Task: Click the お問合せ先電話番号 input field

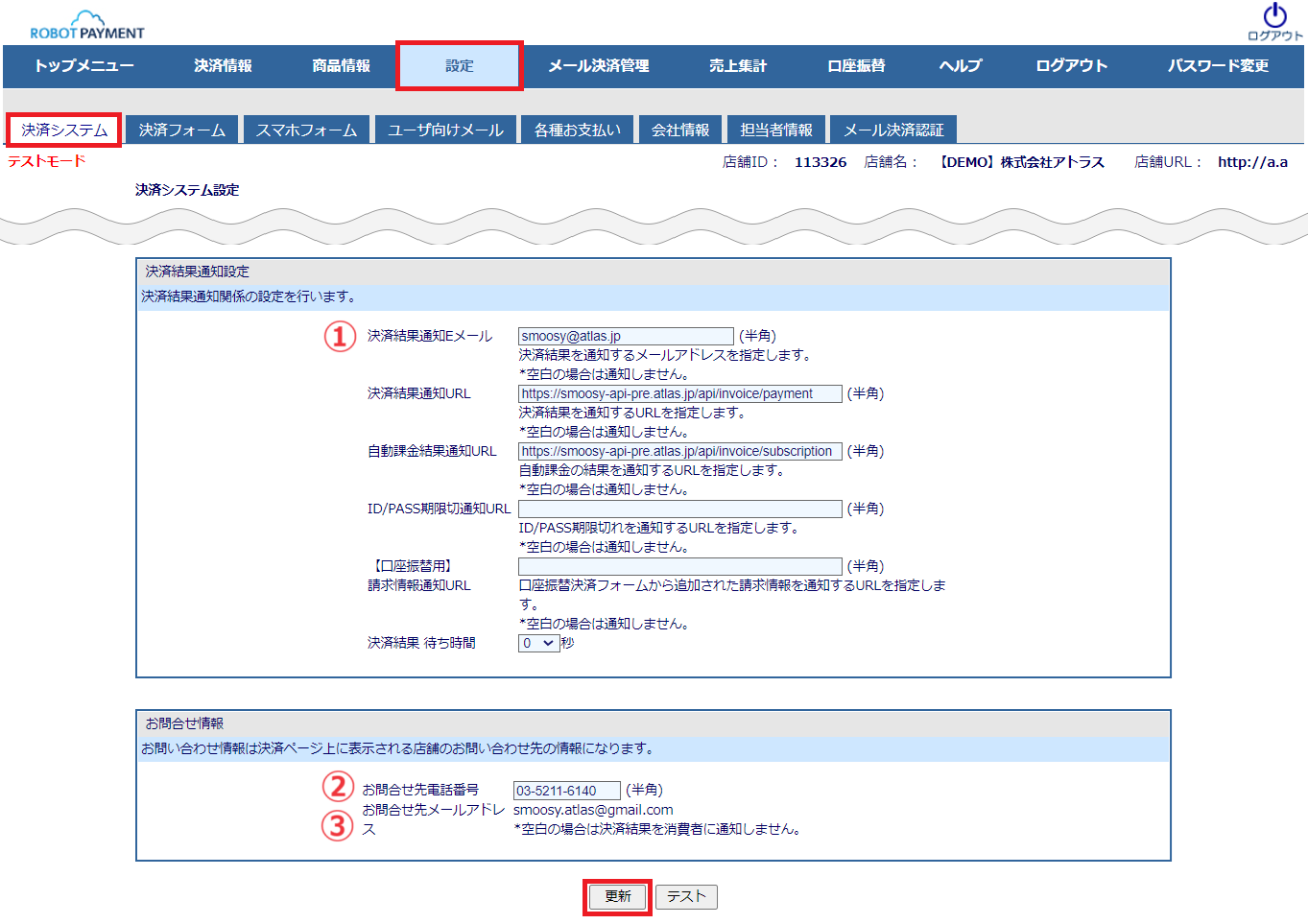Action: (566, 791)
